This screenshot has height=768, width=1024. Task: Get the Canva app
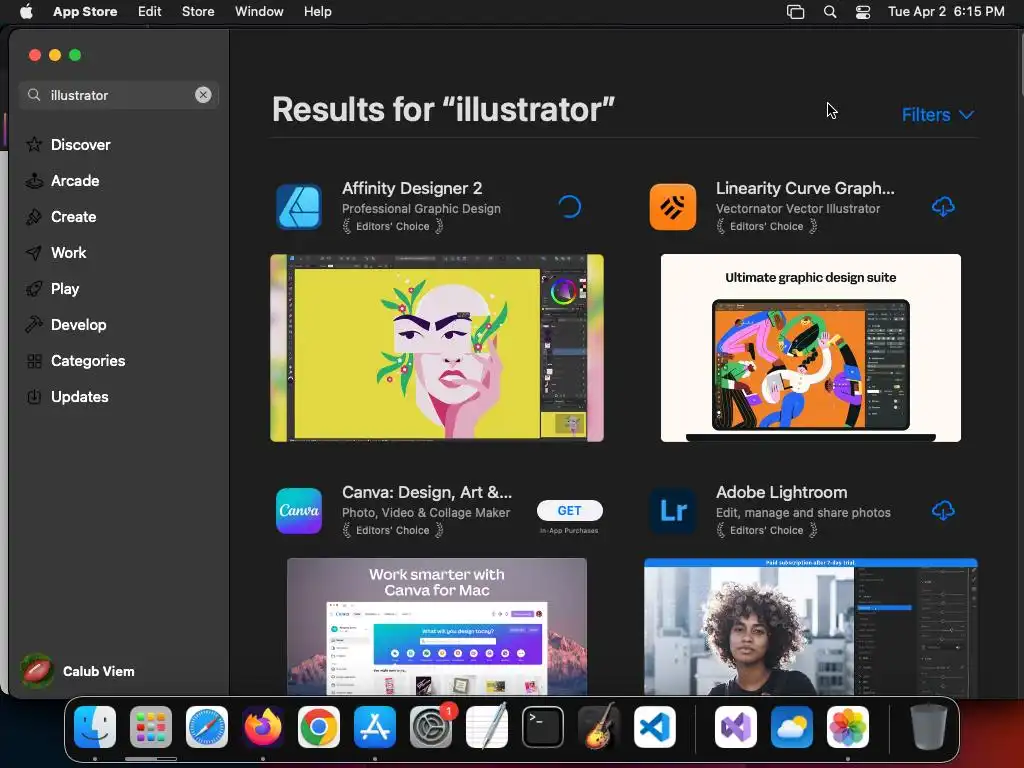pos(569,511)
